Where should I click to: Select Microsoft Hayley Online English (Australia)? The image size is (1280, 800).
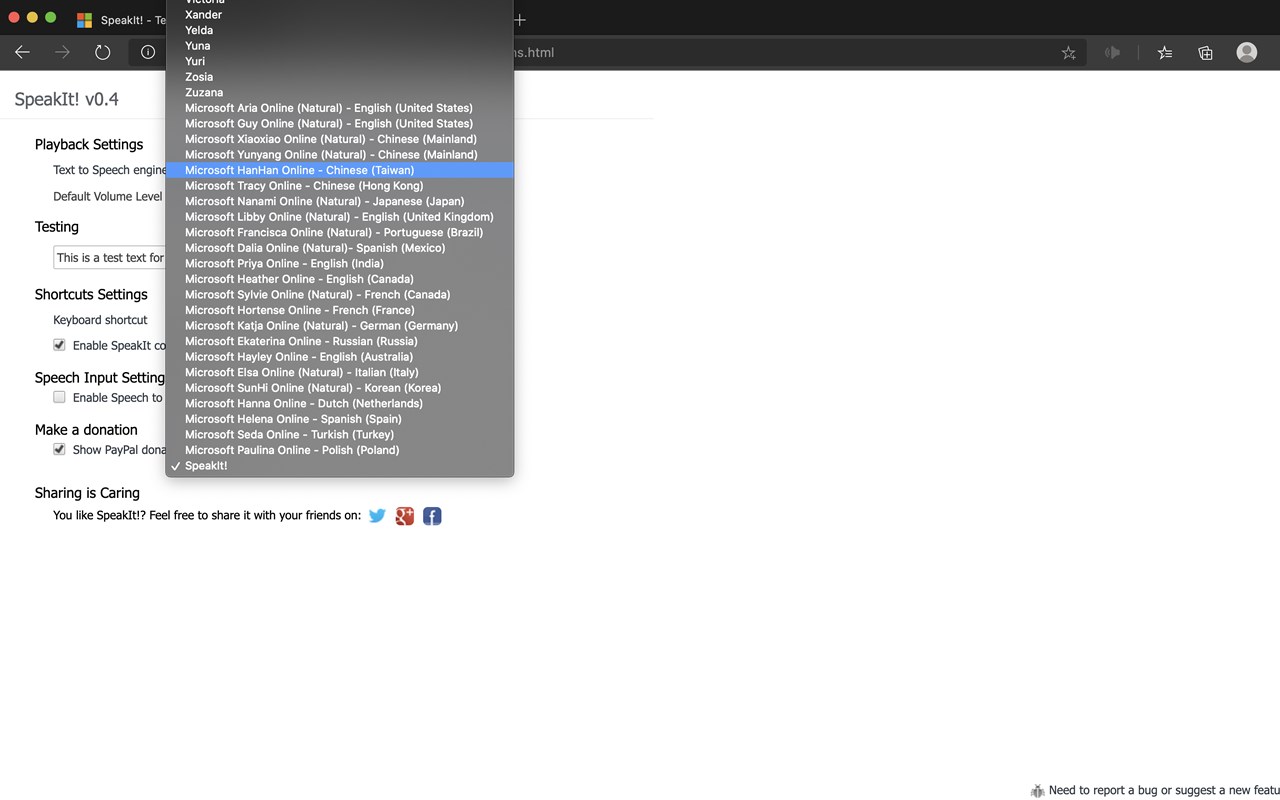340,356
